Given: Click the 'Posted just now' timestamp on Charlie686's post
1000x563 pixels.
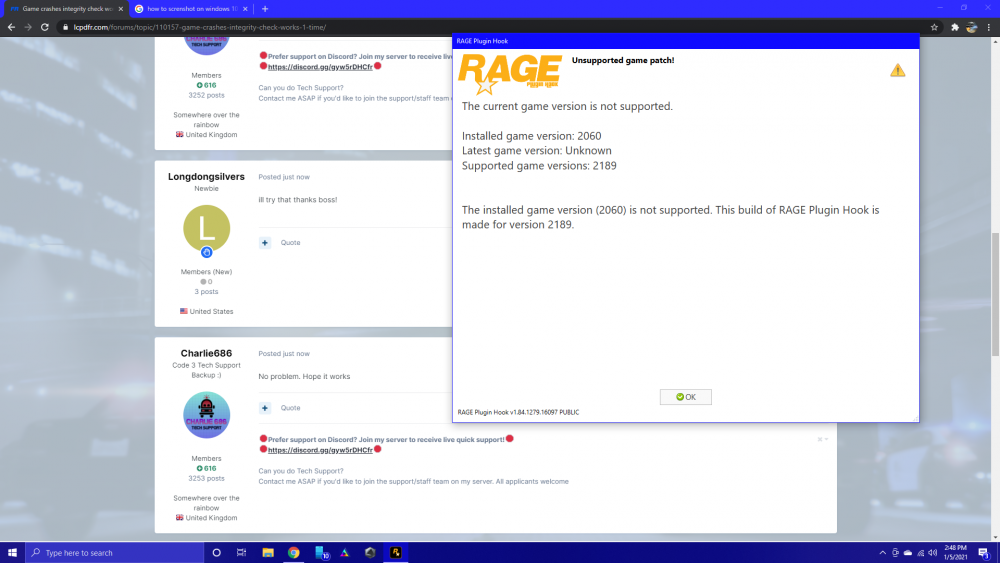Looking at the screenshot, I should pos(284,353).
